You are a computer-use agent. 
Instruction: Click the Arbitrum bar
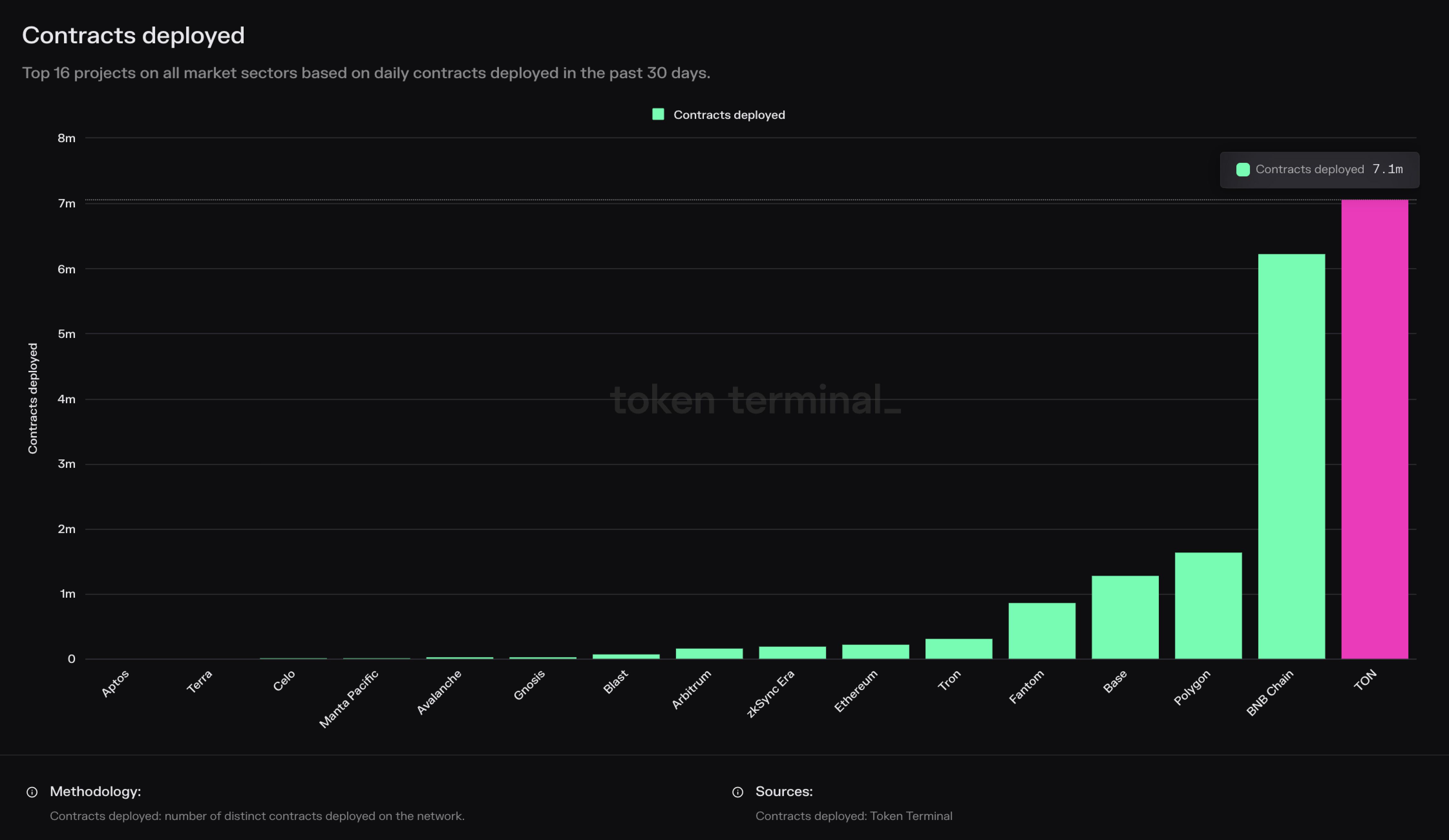[x=709, y=654]
